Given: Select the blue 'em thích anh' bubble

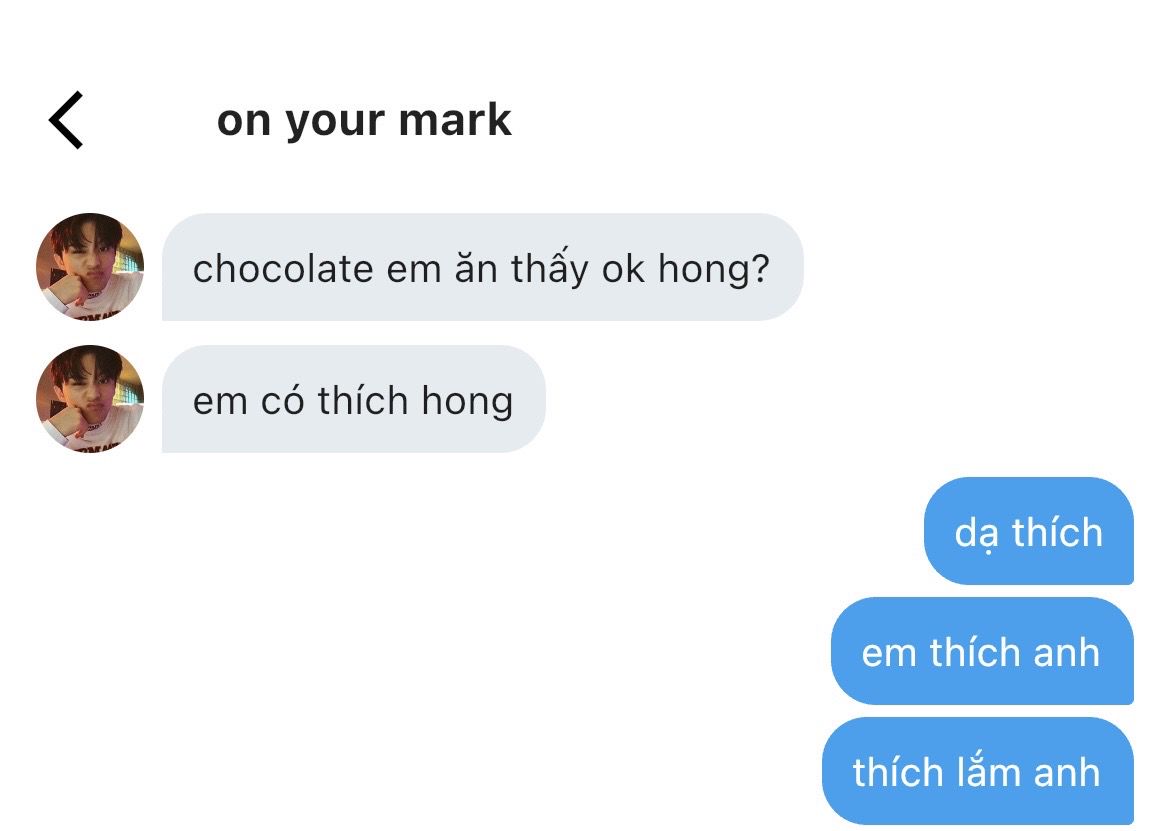Looking at the screenshot, I should [x=982, y=651].
